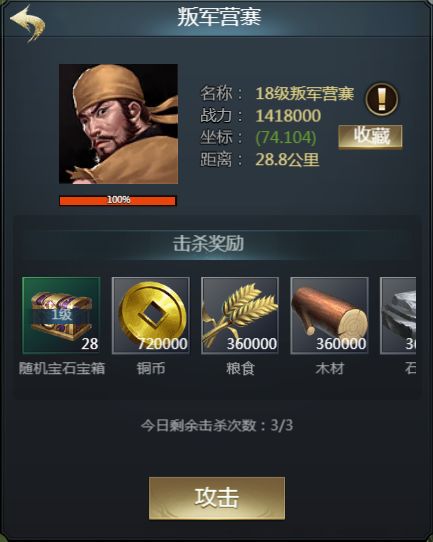Select the golden wheat grain reward
The height and width of the screenshot is (542, 433).
tap(240, 315)
